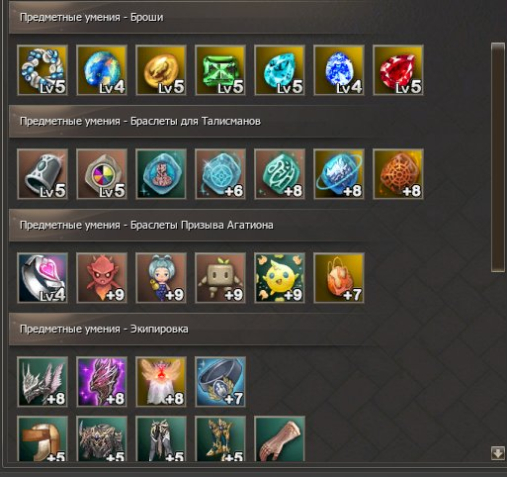Click the orange backpack agathion +7
The width and height of the screenshot is (507, 477).
click(x=339, y=278)
